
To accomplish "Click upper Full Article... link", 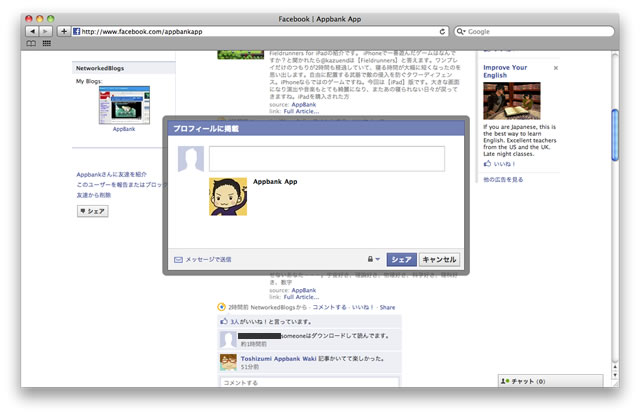I will point(301,111).
